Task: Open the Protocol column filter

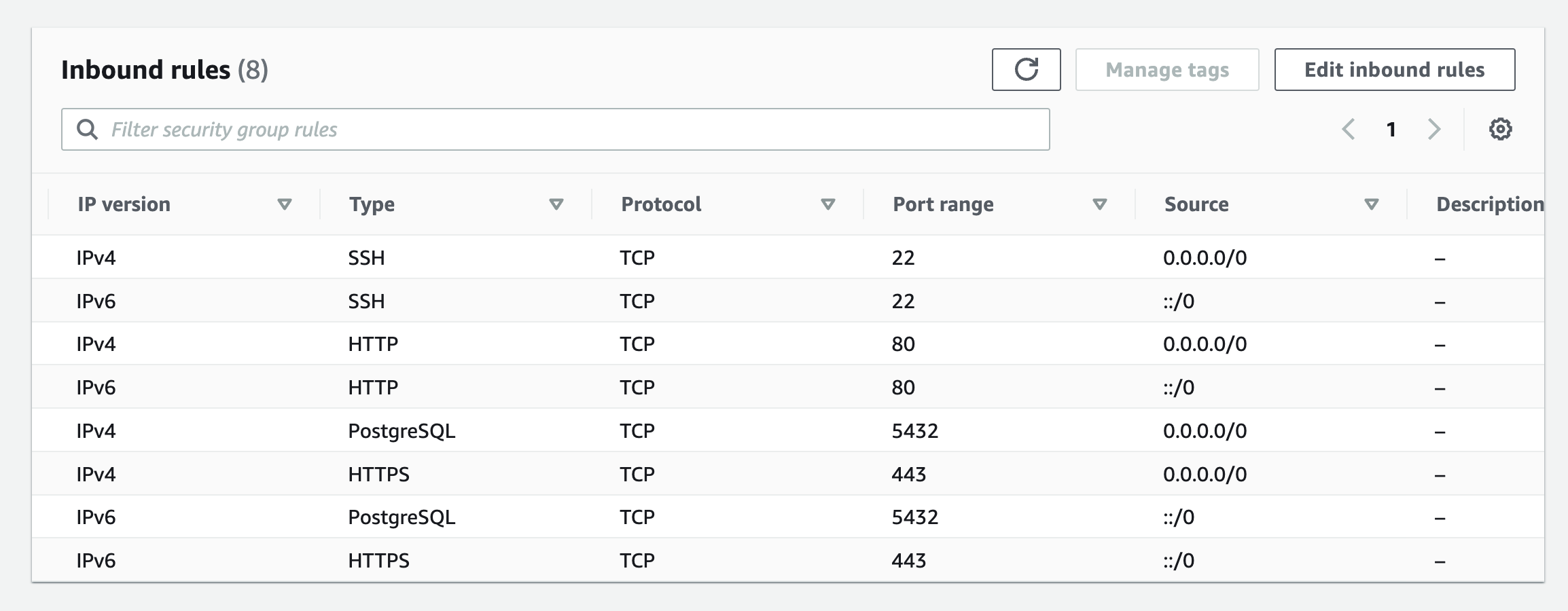Action: click(x=828, y=204)
